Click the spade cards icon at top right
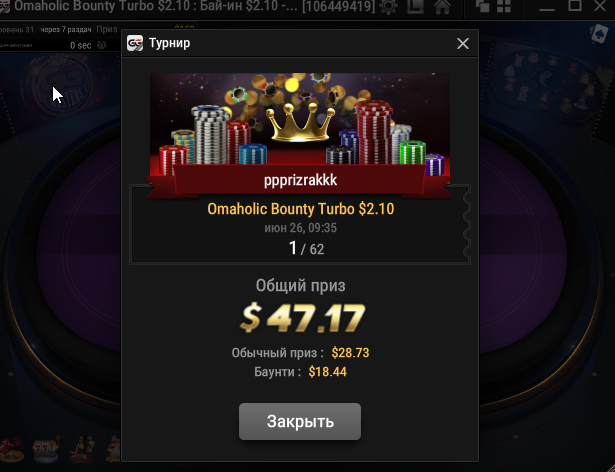Screen dimensions: 615x472 click(x=599, y=34)
